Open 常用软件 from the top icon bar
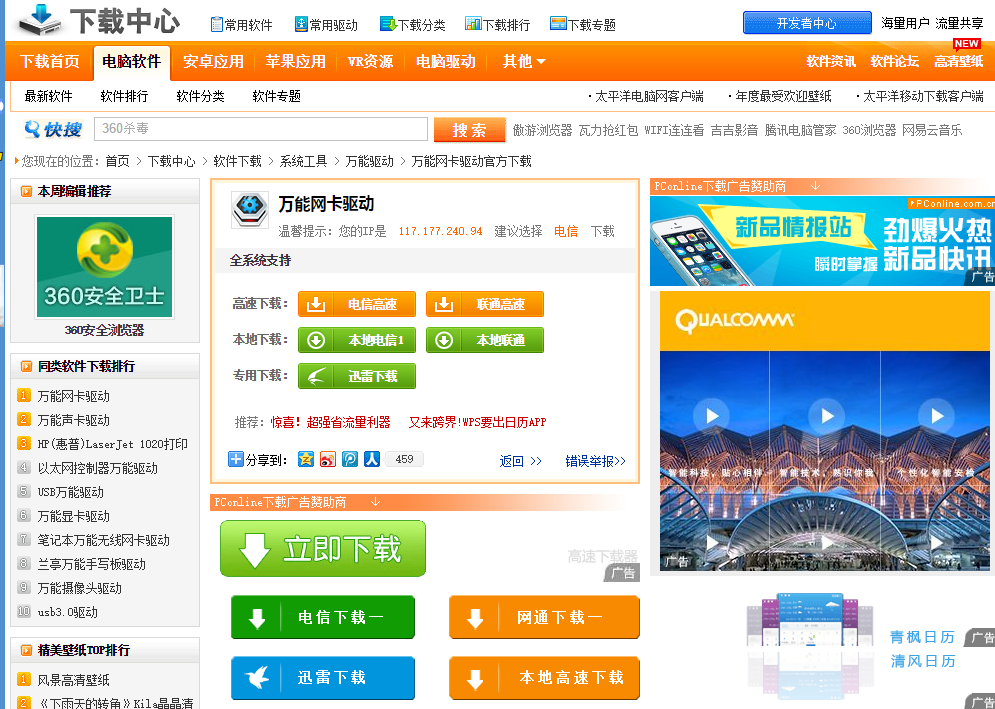Screen dimensions: 995x709 point(242,25)
